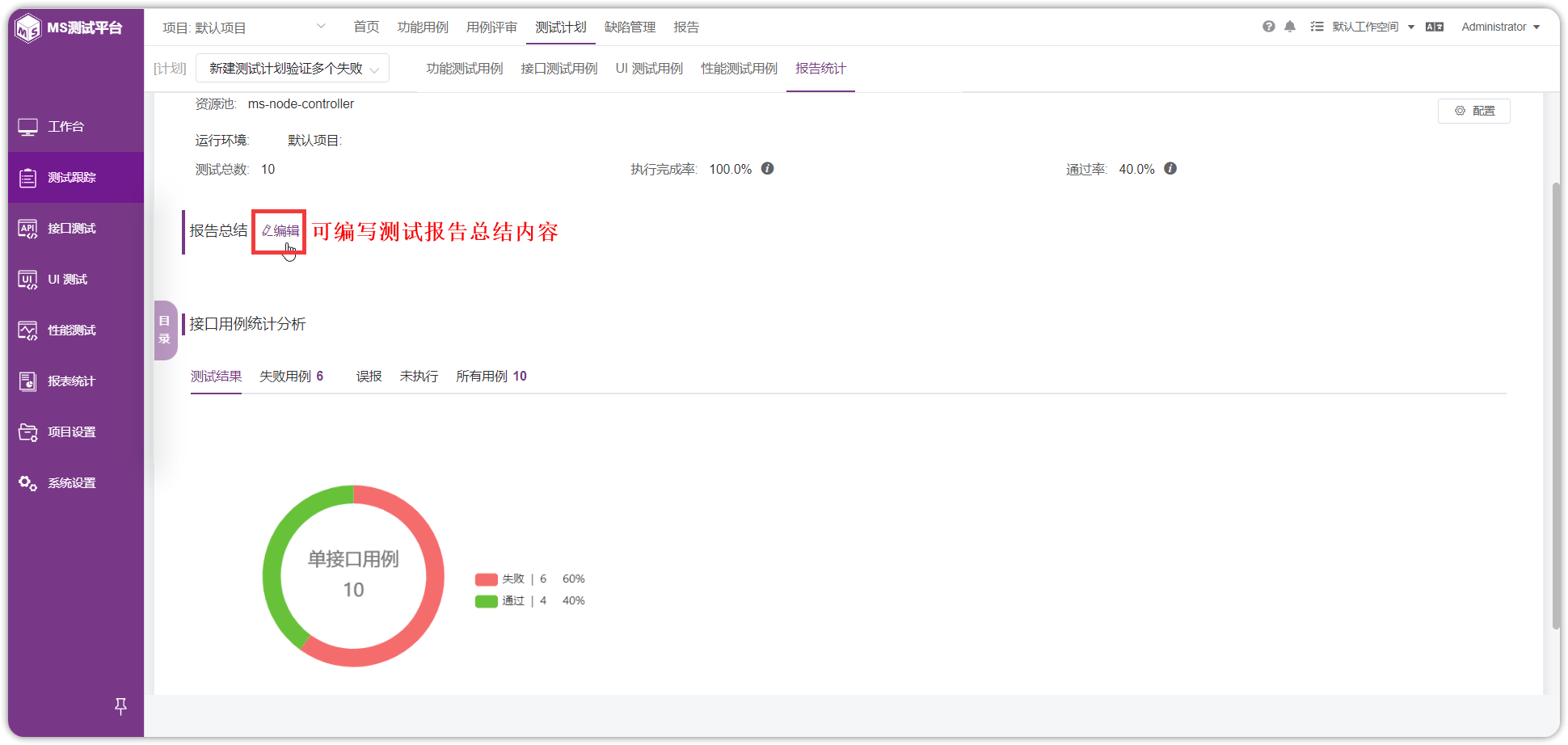Image resolution: width=1568 pixels, height=745 pixels.
Task: Open the 项目设置 sidebar icon
Action: pyautogui.click(x=28, y=432)
